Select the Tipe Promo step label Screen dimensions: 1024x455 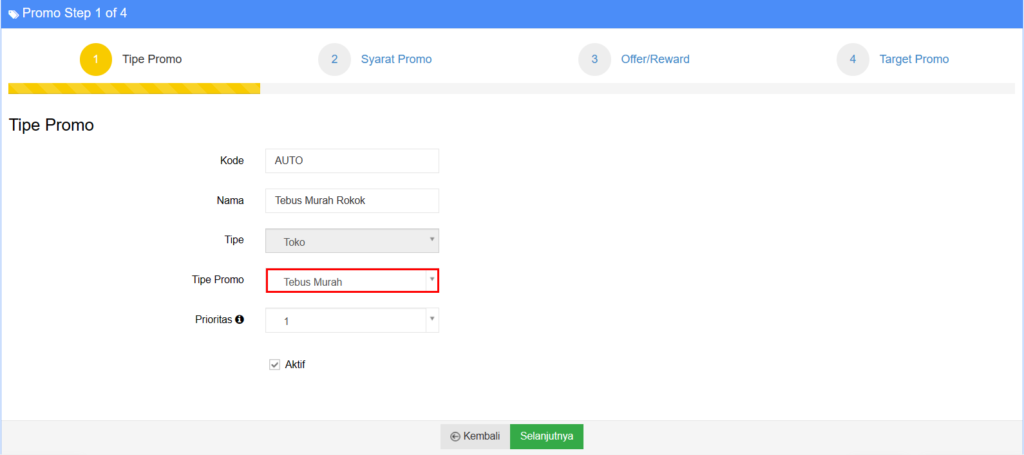152,59
